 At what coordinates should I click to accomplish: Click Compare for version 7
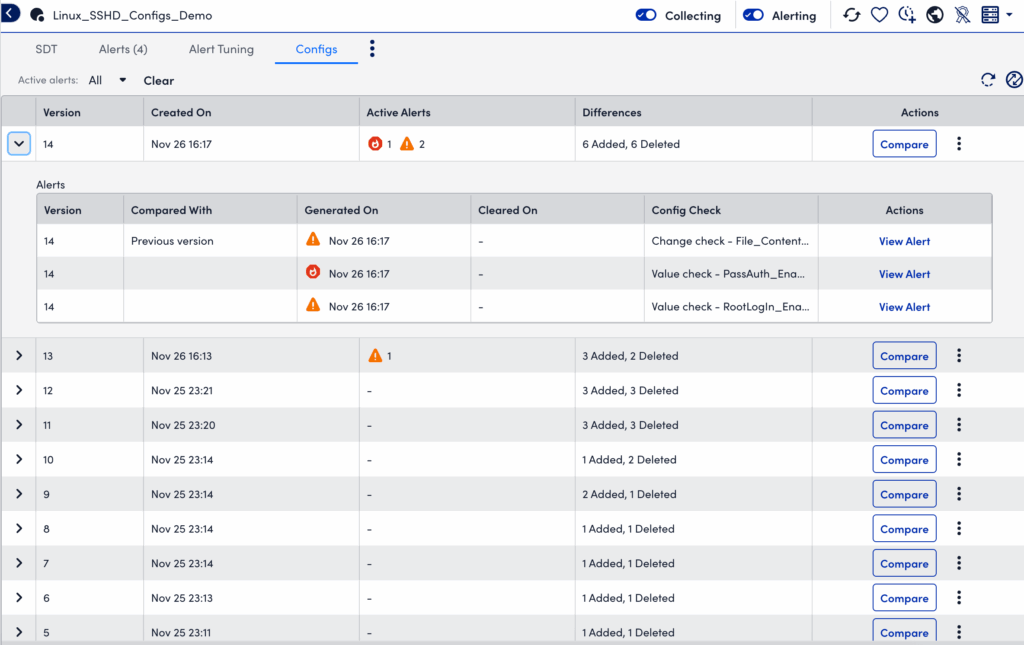[904, 563]
